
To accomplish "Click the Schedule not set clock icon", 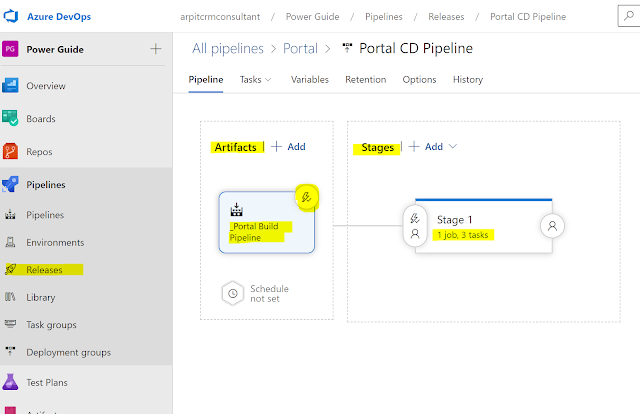I will coord(232,293).
